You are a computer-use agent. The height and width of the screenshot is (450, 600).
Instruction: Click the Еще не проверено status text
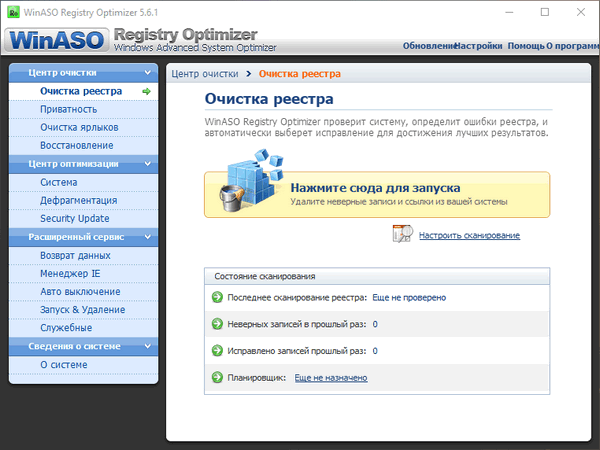pos(409,297)
